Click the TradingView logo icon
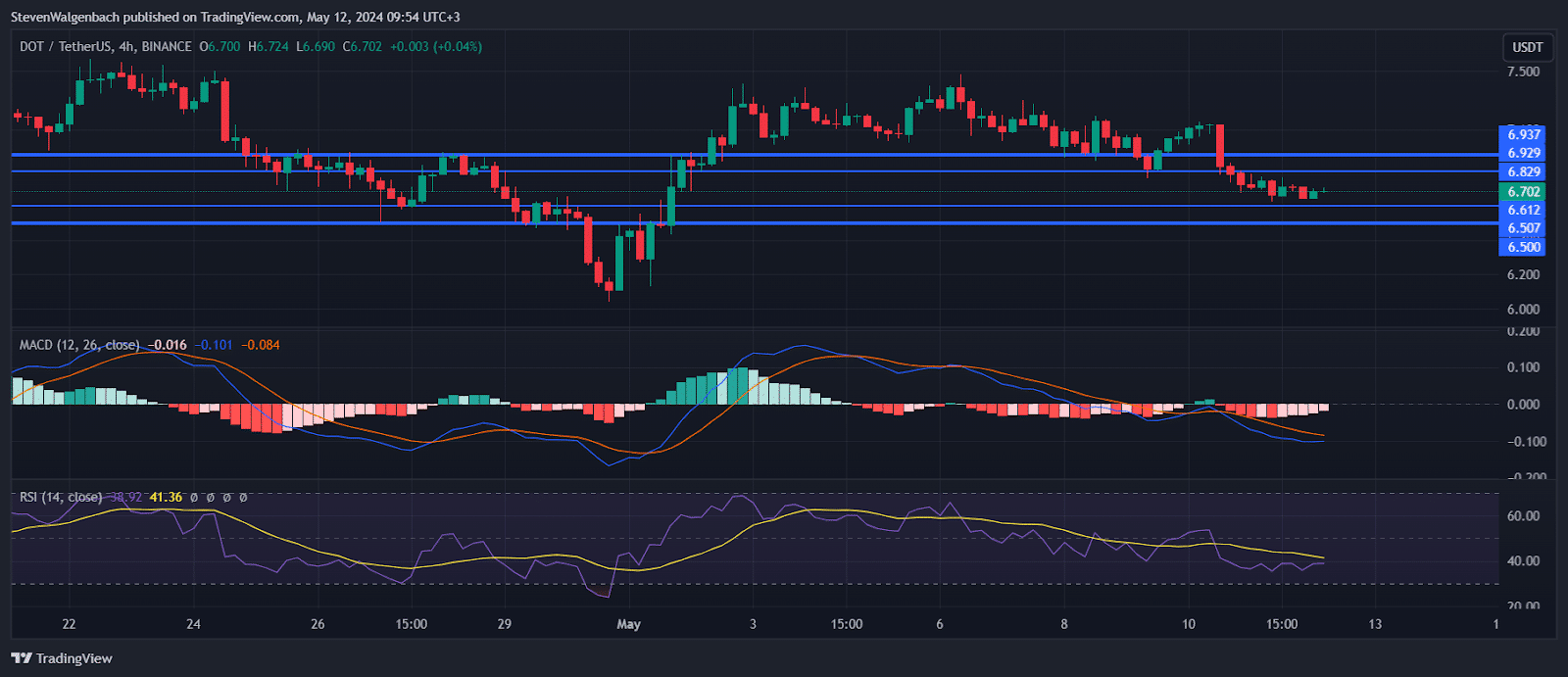This screenshot has width=1568, height=677. [x=22, y=658]
